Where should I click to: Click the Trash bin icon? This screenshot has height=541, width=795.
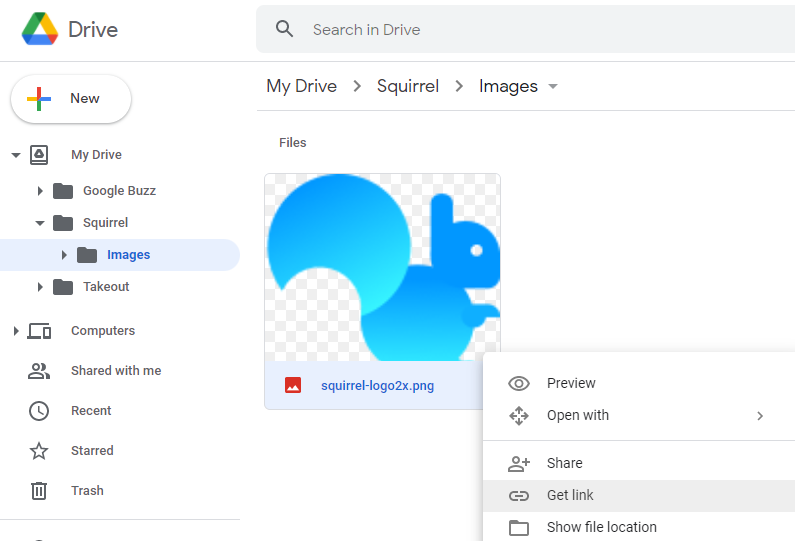[39, 491]
